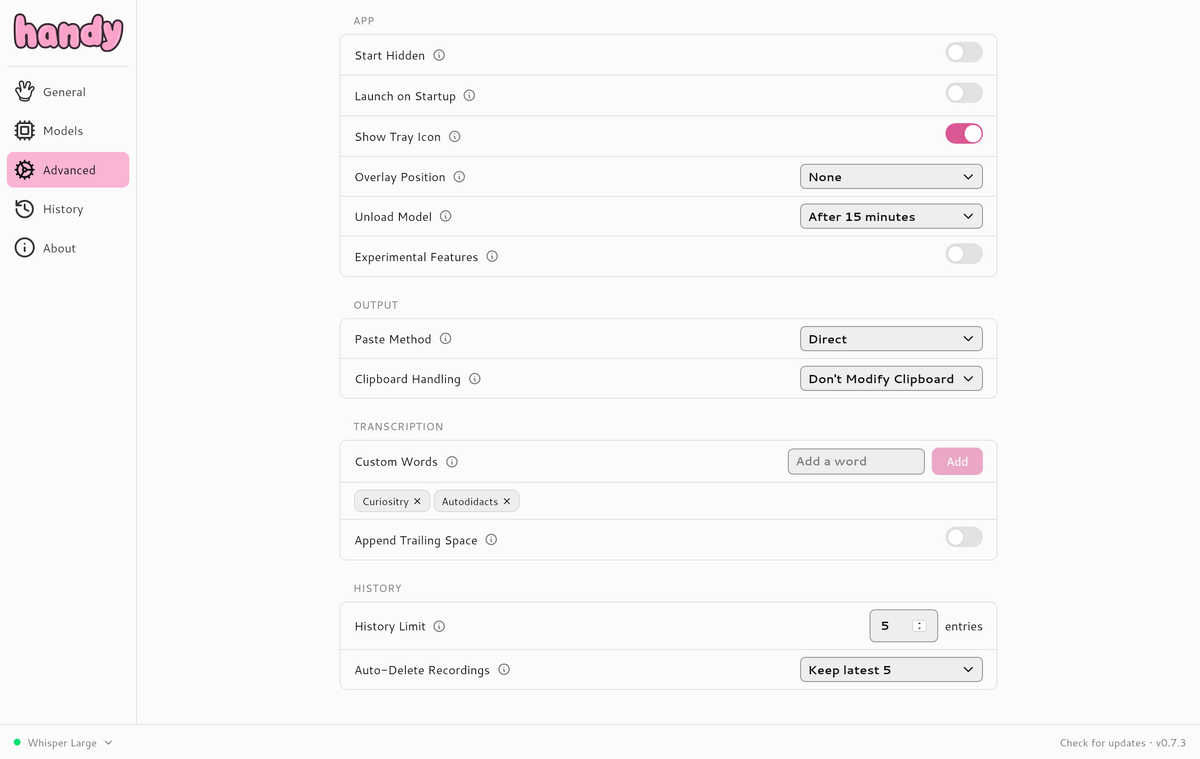Click info icon next to Overlay Position
Viewport: 1200px width, 759px height.
tap(459, 177)
